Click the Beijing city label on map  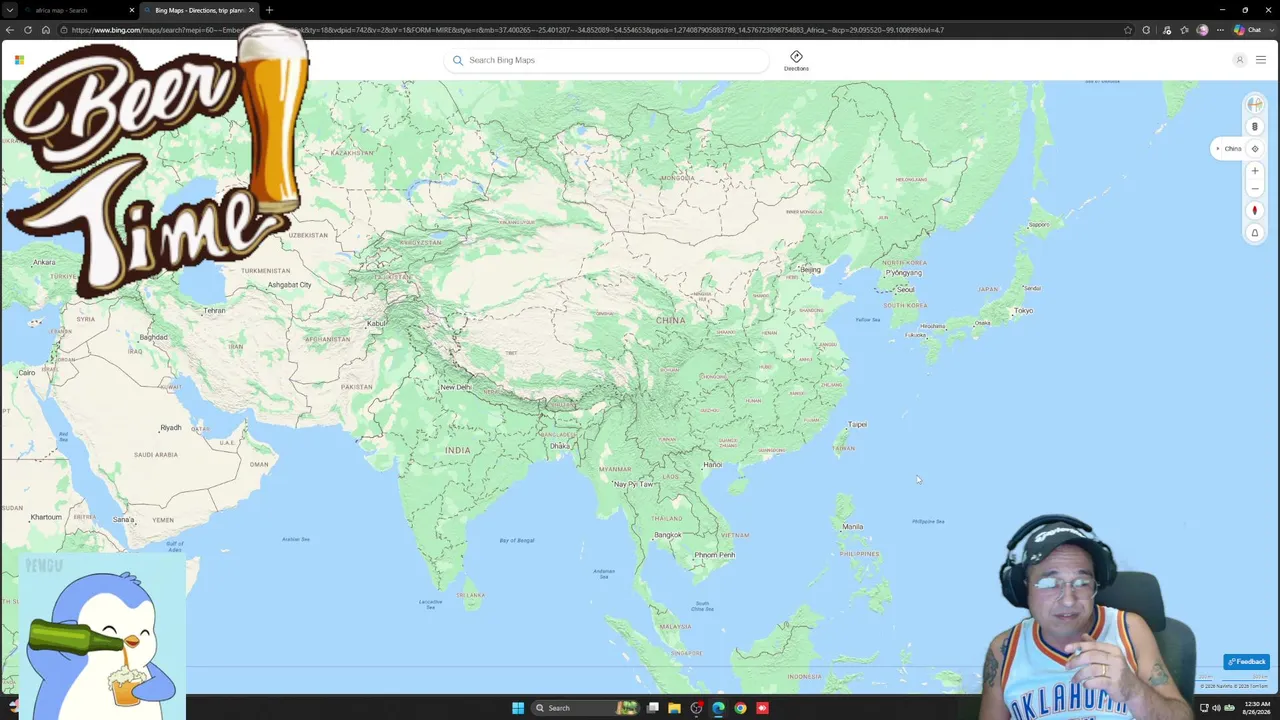pyautogui.click(x=810, y=270)
